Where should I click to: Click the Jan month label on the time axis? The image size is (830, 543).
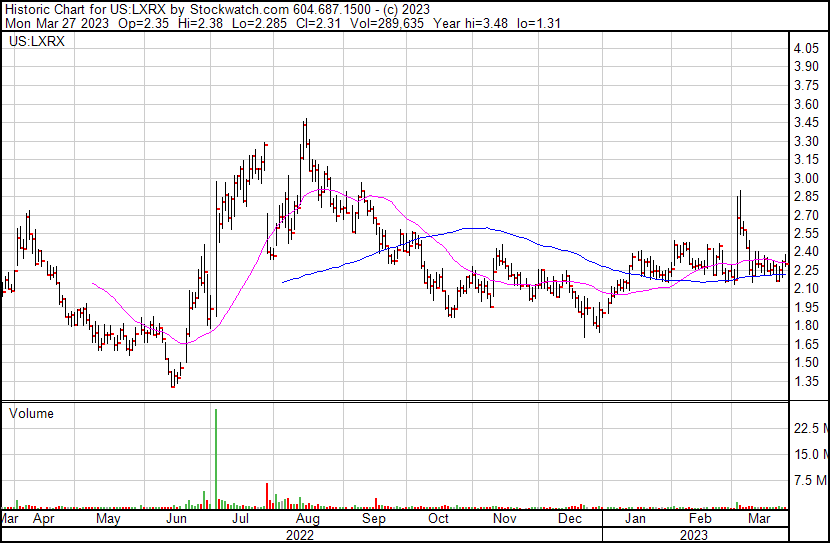coord(635,520)
